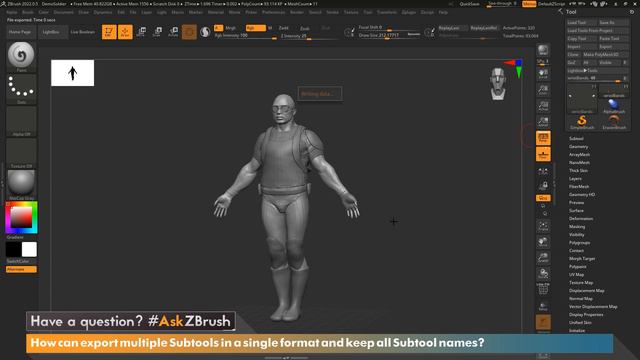Image resolution: width=640 pixels, height=360 pixels.
Task: Toggle the Mrgb mode button
Action: [x=231, y=28]
